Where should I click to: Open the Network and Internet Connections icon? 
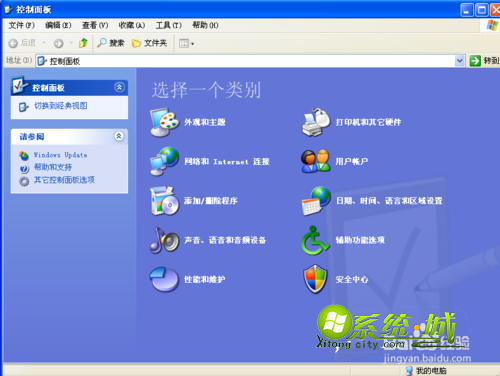165,161
